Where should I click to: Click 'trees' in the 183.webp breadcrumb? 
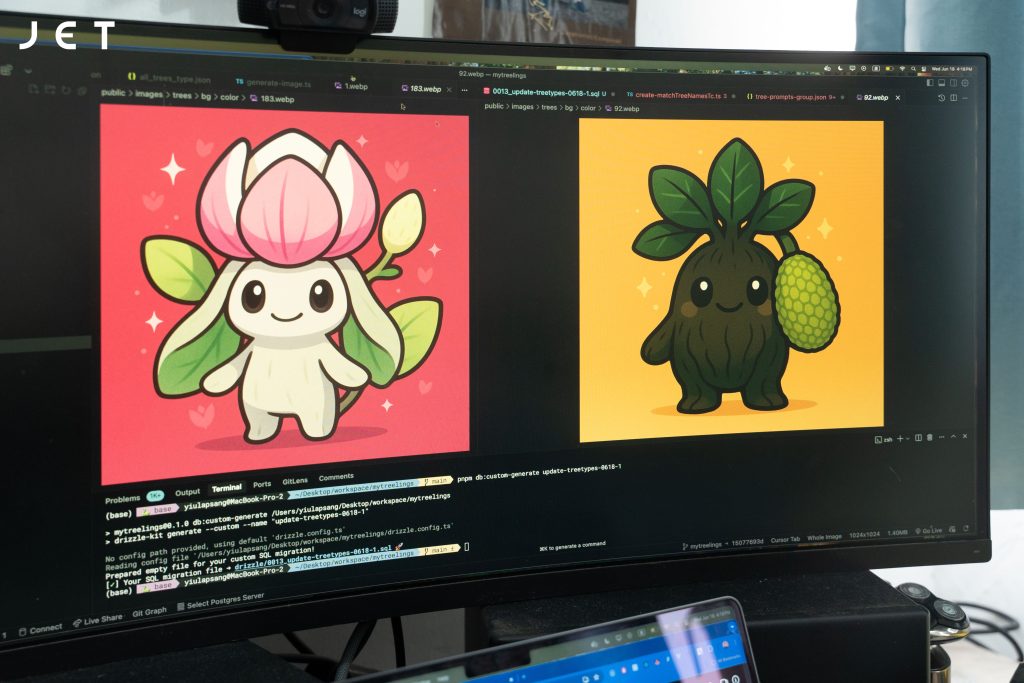[x=182, y=95]
